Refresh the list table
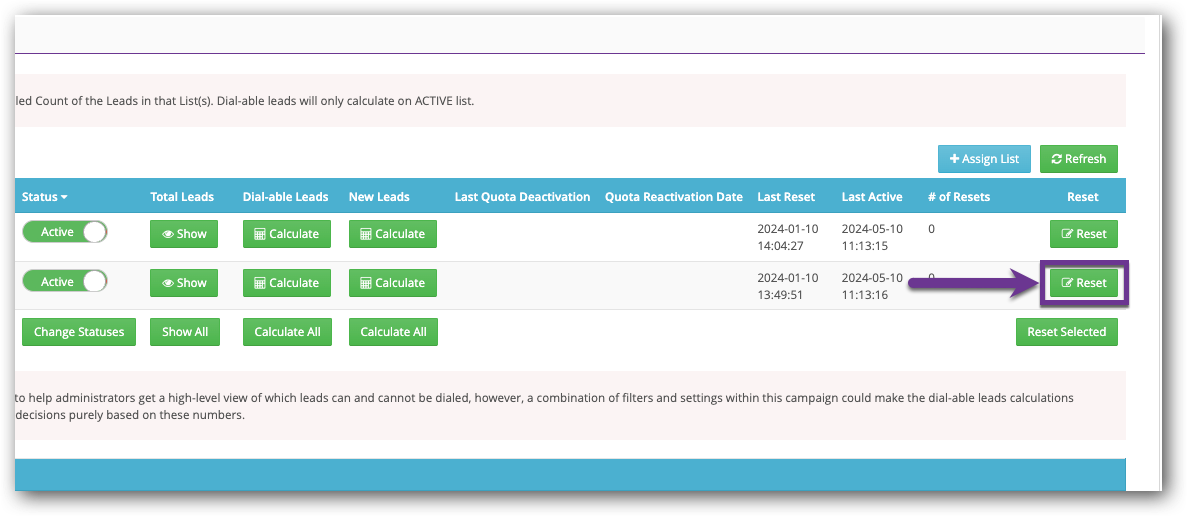Viewport: 1187px width, 516px height. tap(1078, 159)
